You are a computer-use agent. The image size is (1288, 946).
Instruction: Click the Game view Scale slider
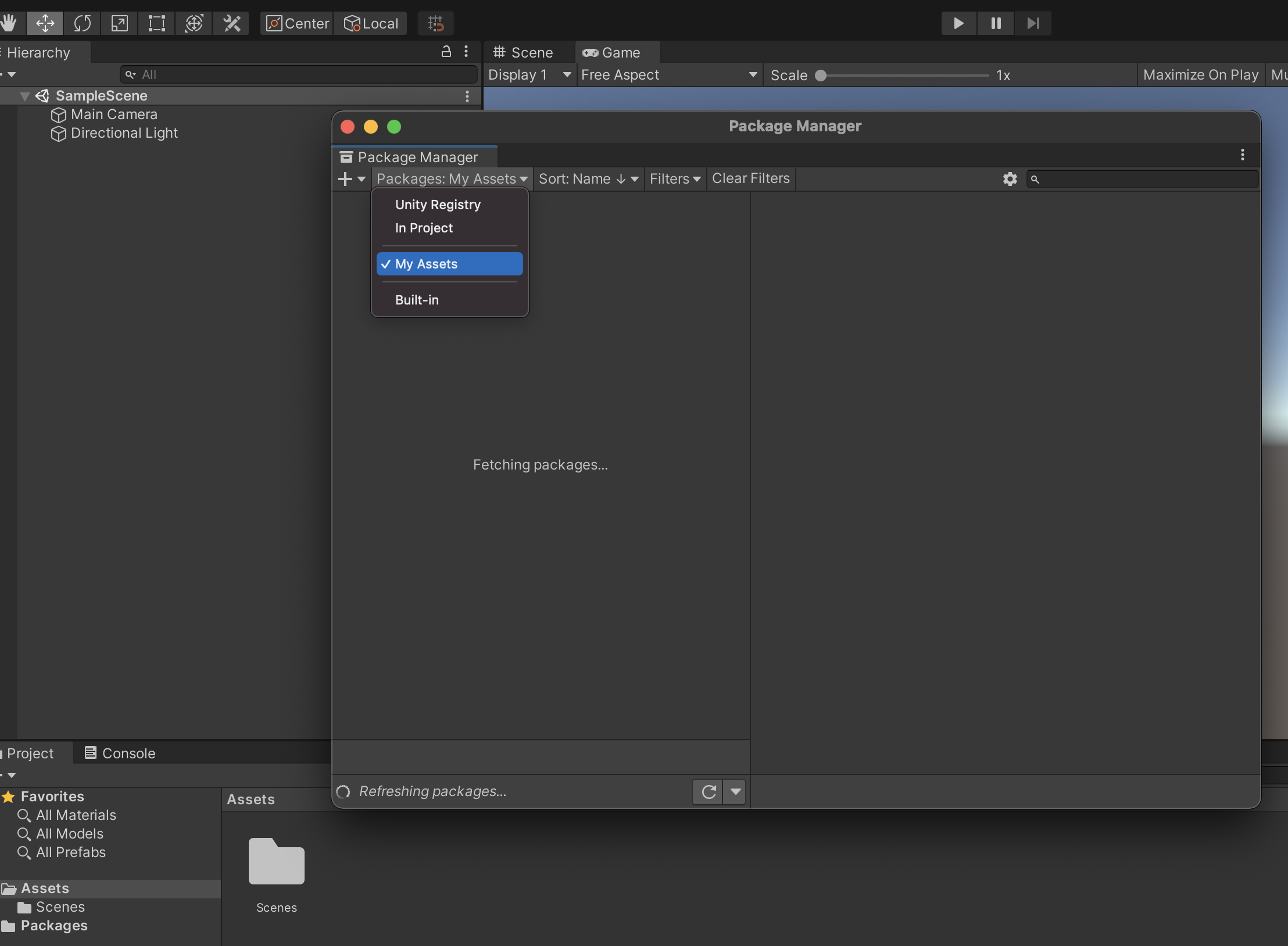(x=904, y=76)
